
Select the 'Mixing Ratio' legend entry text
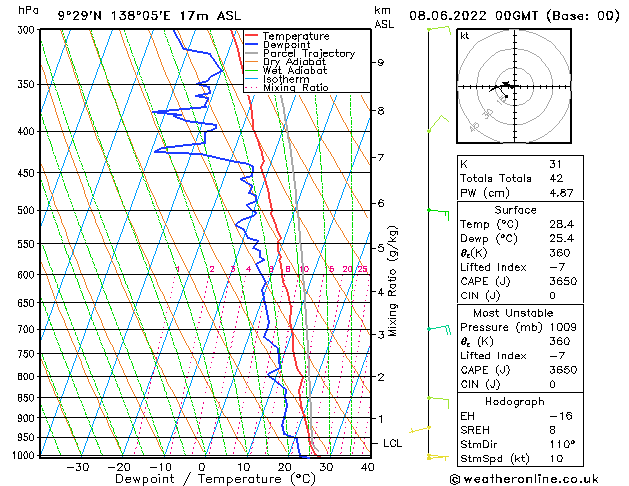tap(296, 88)
